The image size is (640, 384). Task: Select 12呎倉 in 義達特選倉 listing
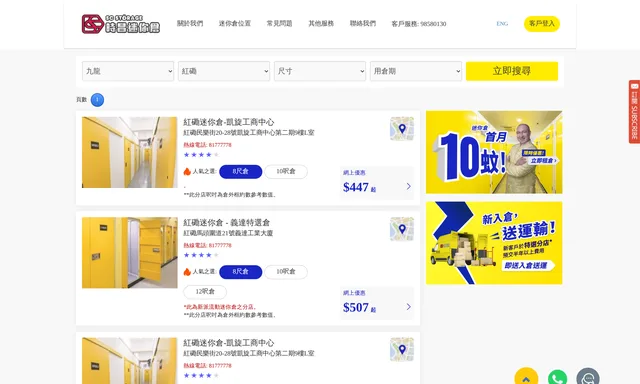(x=205, y=292)
